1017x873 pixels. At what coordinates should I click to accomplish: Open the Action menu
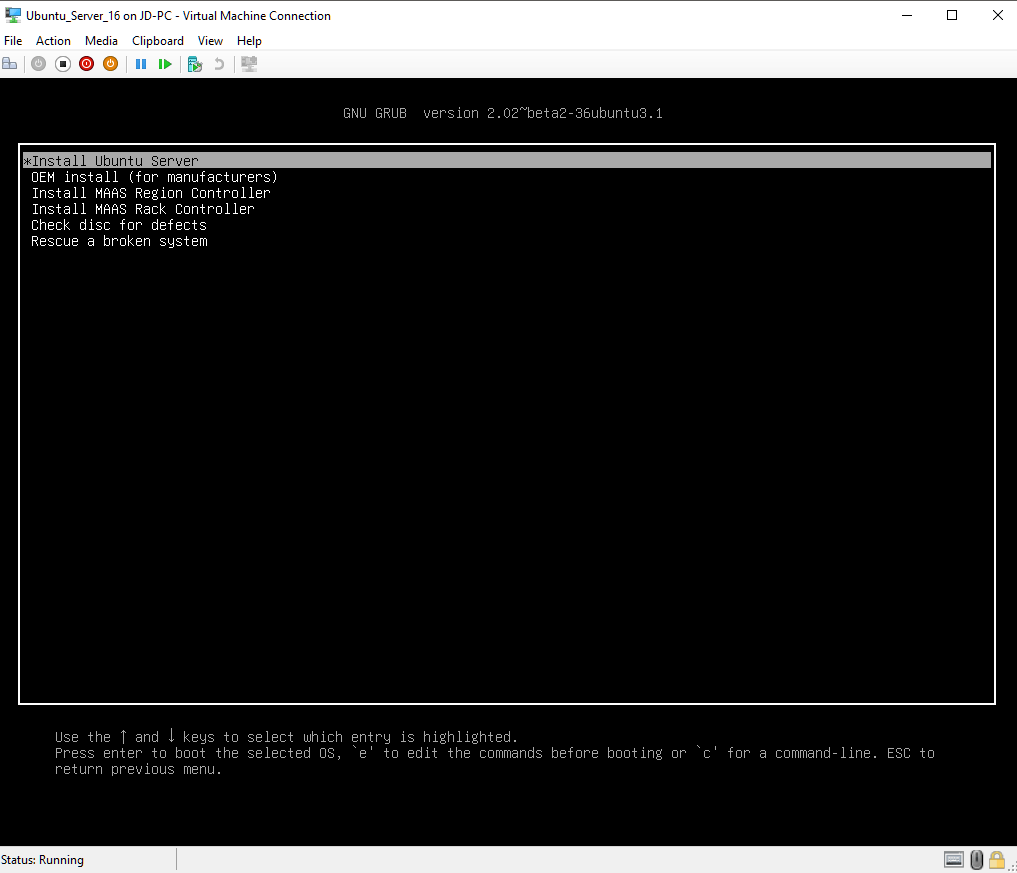tap(53, 41)
